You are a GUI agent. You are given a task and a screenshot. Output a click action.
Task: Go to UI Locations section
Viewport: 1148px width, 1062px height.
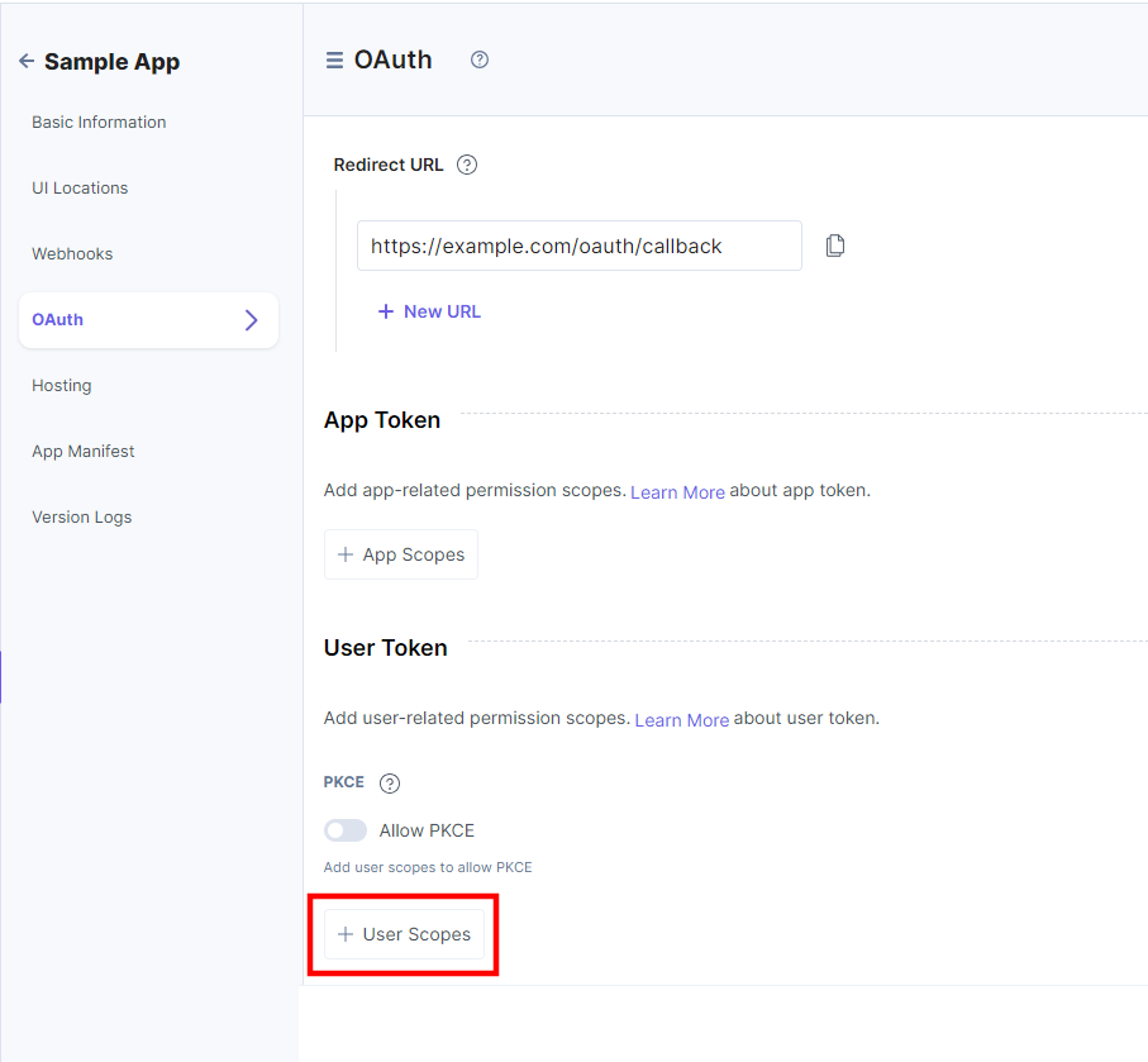click(x=80, y=188)
